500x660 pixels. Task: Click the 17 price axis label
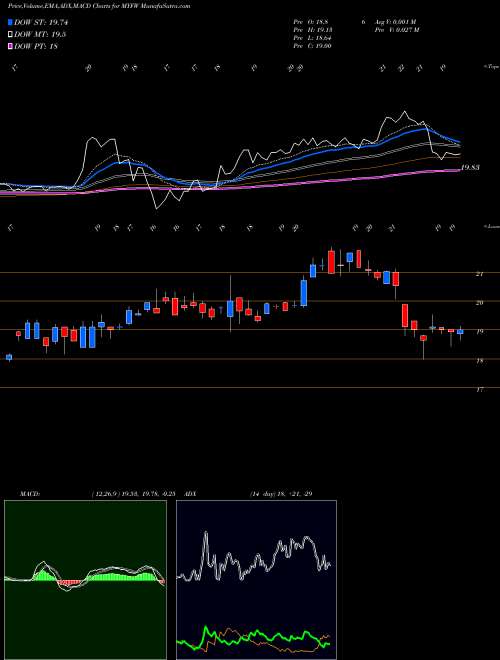tap(479, 390)
